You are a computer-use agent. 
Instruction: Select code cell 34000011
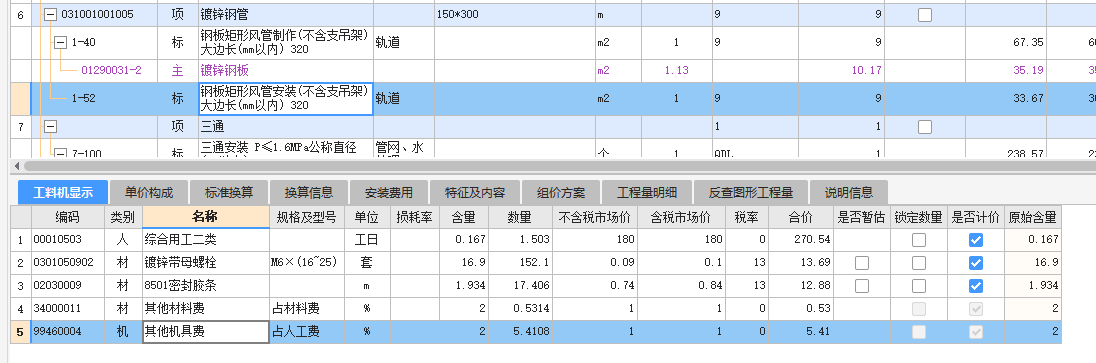(68, 309)
